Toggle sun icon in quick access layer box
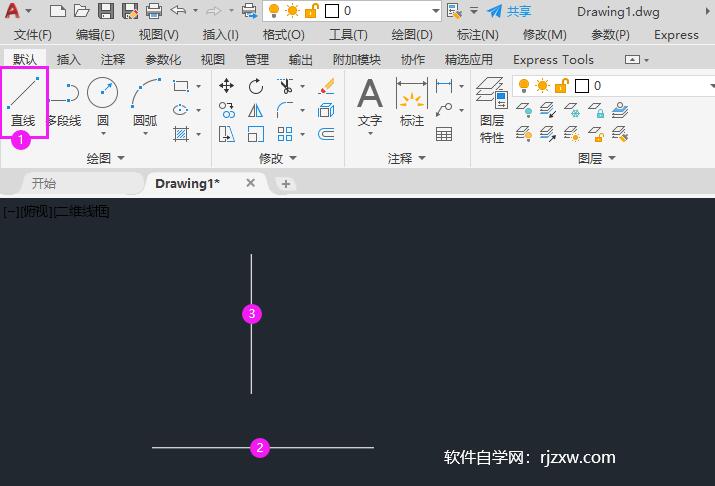The image size is (715, 486). coord(292,10)
